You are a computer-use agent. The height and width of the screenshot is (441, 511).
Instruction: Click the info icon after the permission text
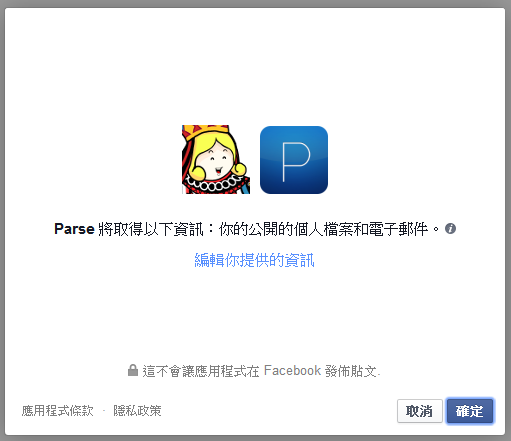(450, 229)
